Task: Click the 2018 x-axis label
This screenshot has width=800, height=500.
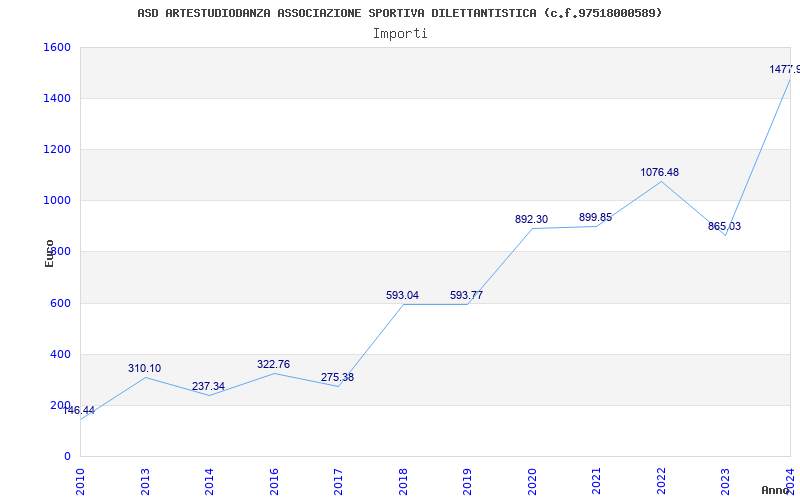Action: coord(403,481)
